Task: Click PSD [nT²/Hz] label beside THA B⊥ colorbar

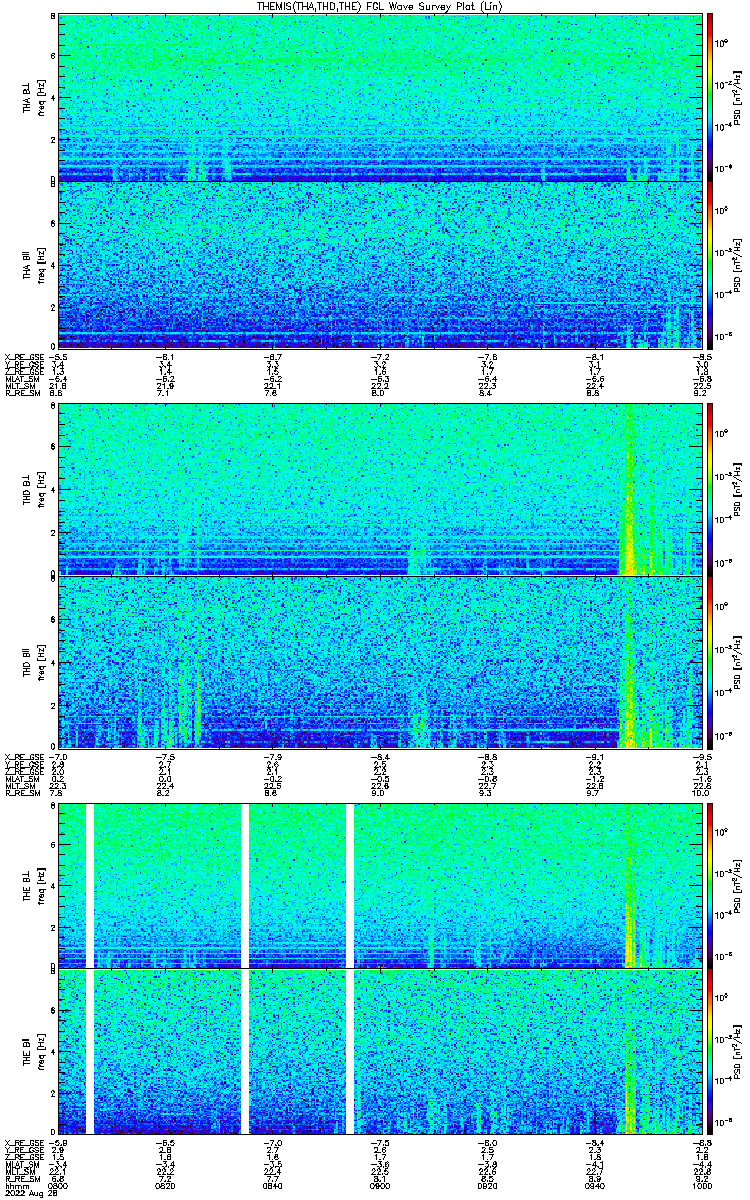Action: pos(737,97)
